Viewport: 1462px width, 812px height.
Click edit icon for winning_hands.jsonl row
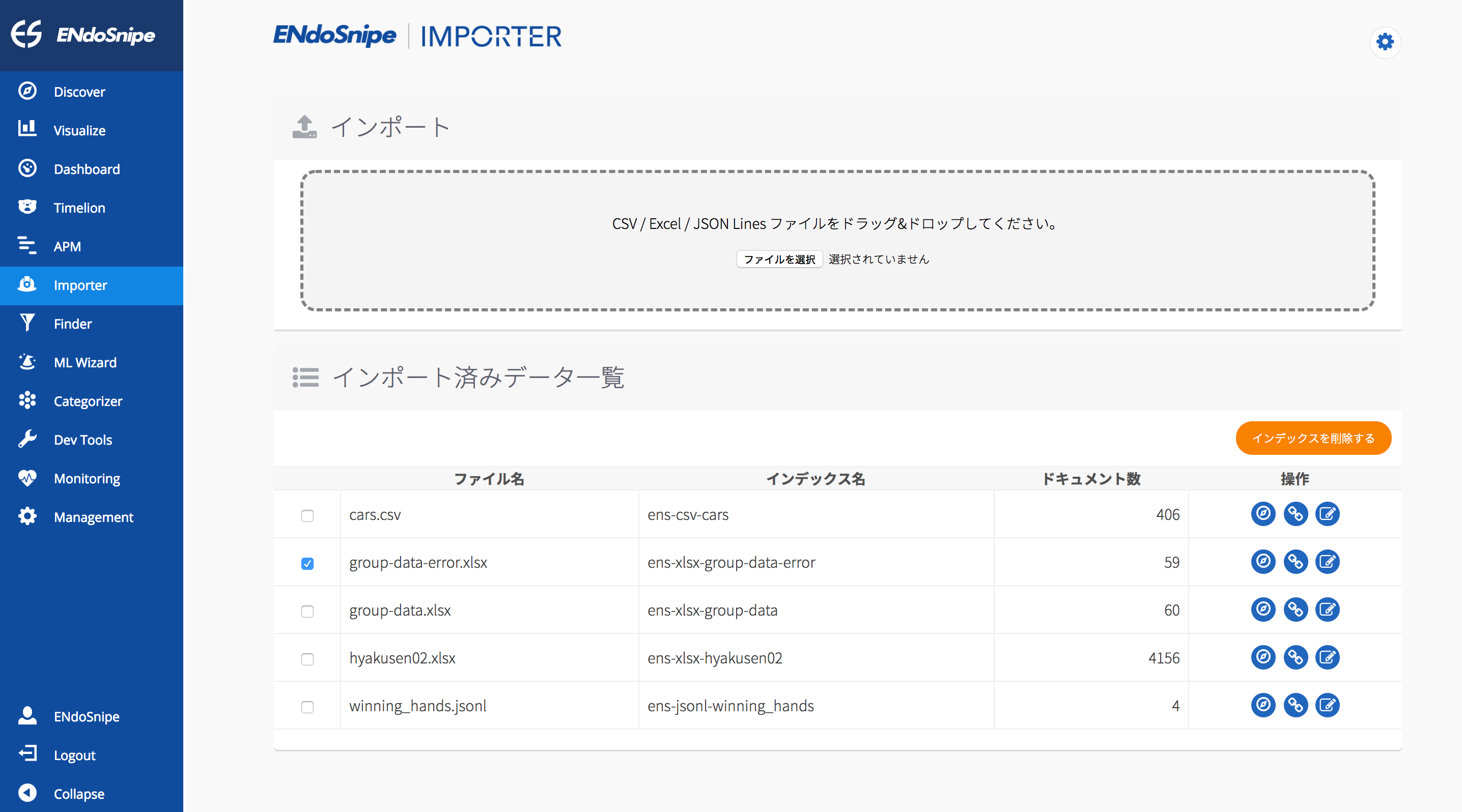coord(1327,705)
